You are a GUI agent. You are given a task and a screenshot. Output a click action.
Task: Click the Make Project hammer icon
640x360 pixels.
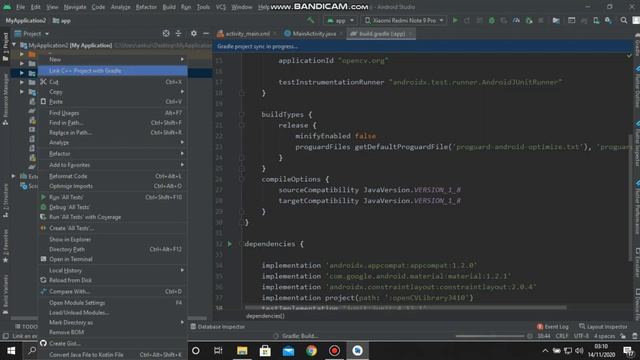(x=311, y=20)
